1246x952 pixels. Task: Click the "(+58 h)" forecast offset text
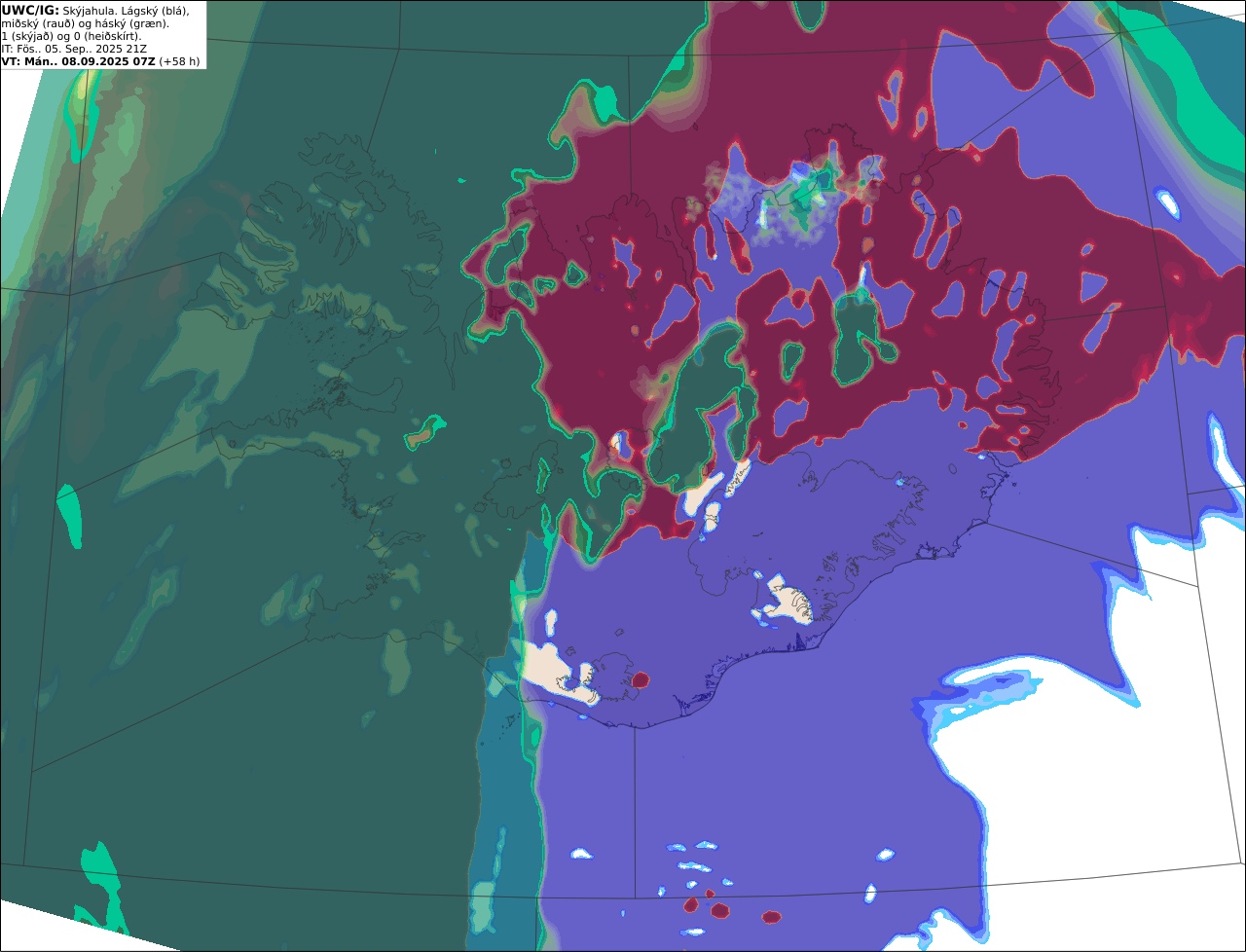pos(180,61)
